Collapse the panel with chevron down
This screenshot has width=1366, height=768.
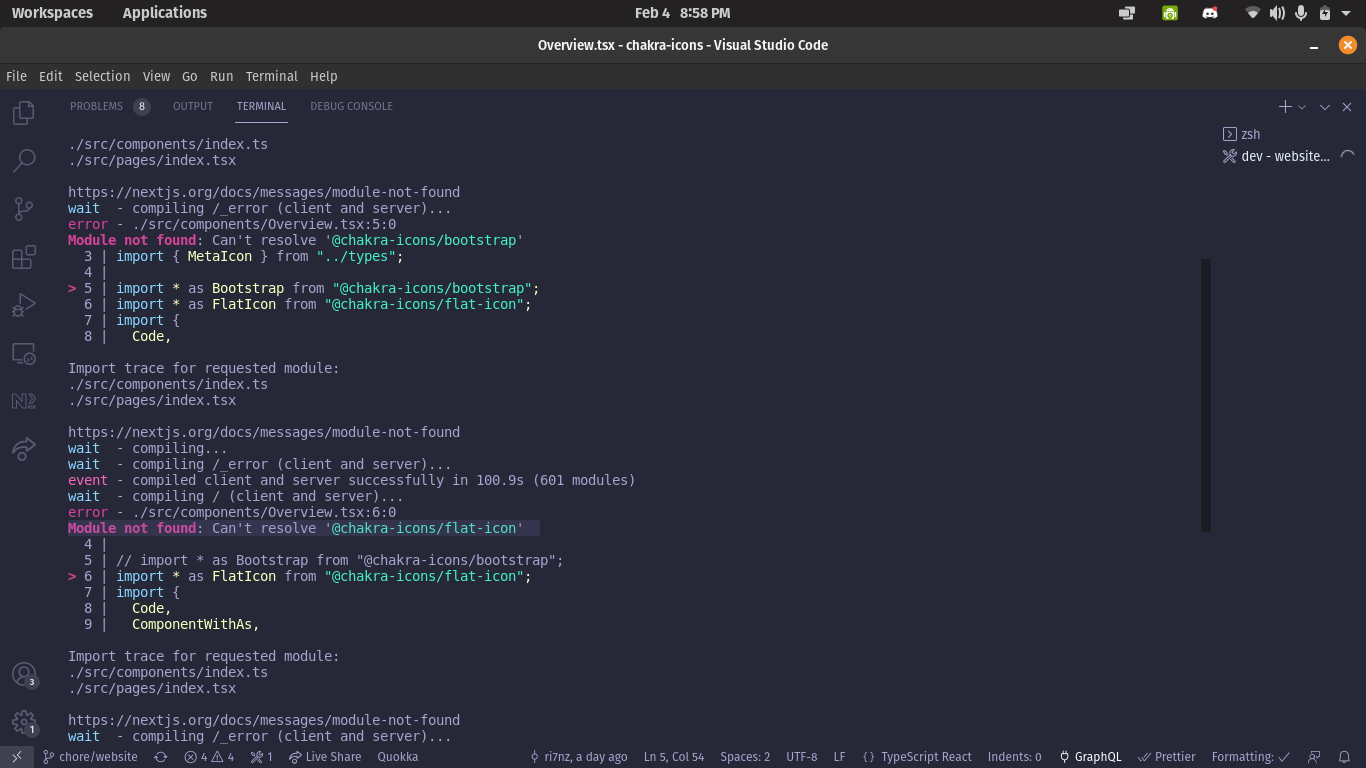1325,107
